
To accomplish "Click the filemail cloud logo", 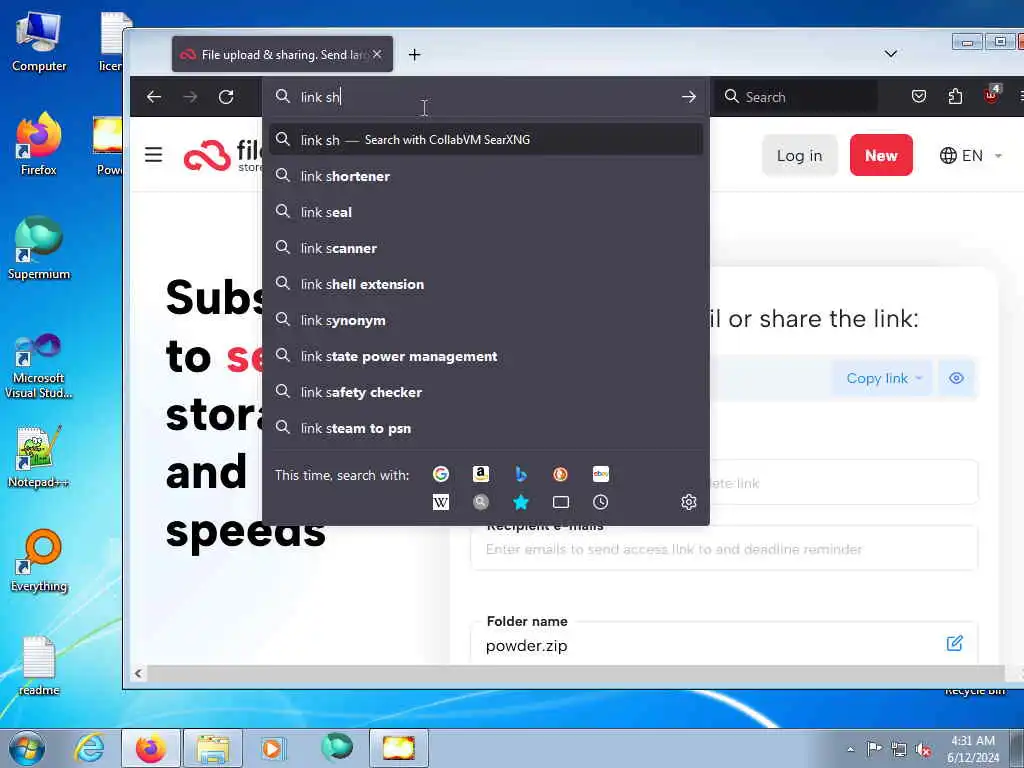I will (x=208, y=155).
